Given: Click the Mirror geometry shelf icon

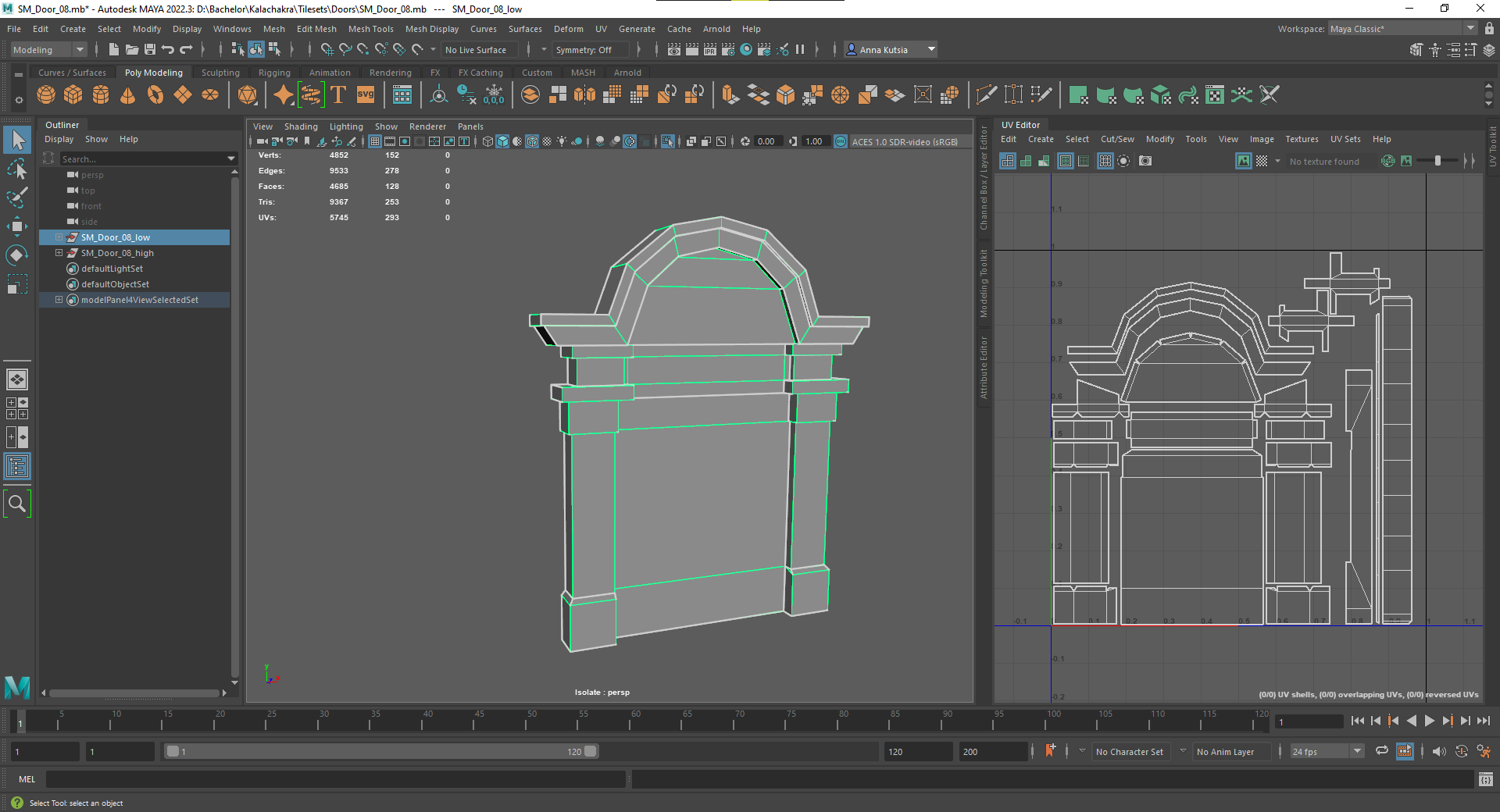Looking at the screenshot, I should coord(584,95).
